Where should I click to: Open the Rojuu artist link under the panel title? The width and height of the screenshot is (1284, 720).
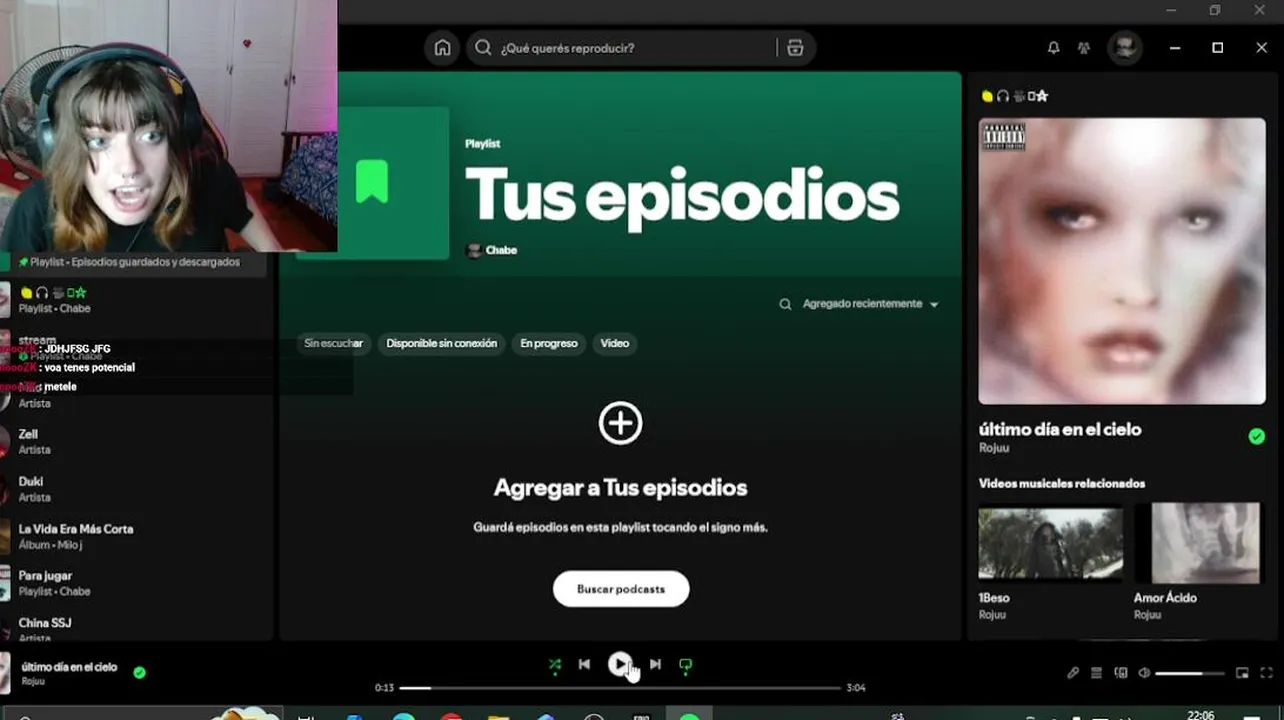pyautogui.click(x=994, y=449)
